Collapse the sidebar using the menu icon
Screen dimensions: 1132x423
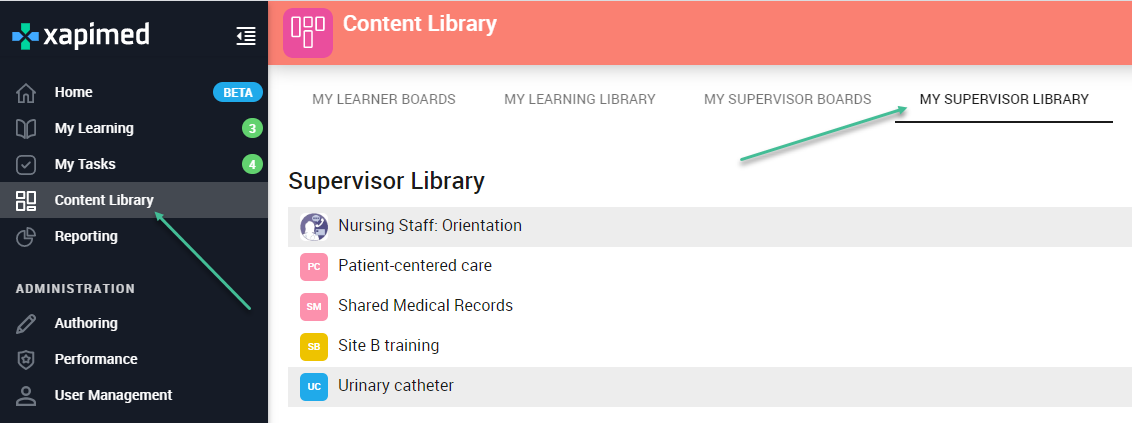[x=246, y=36]
